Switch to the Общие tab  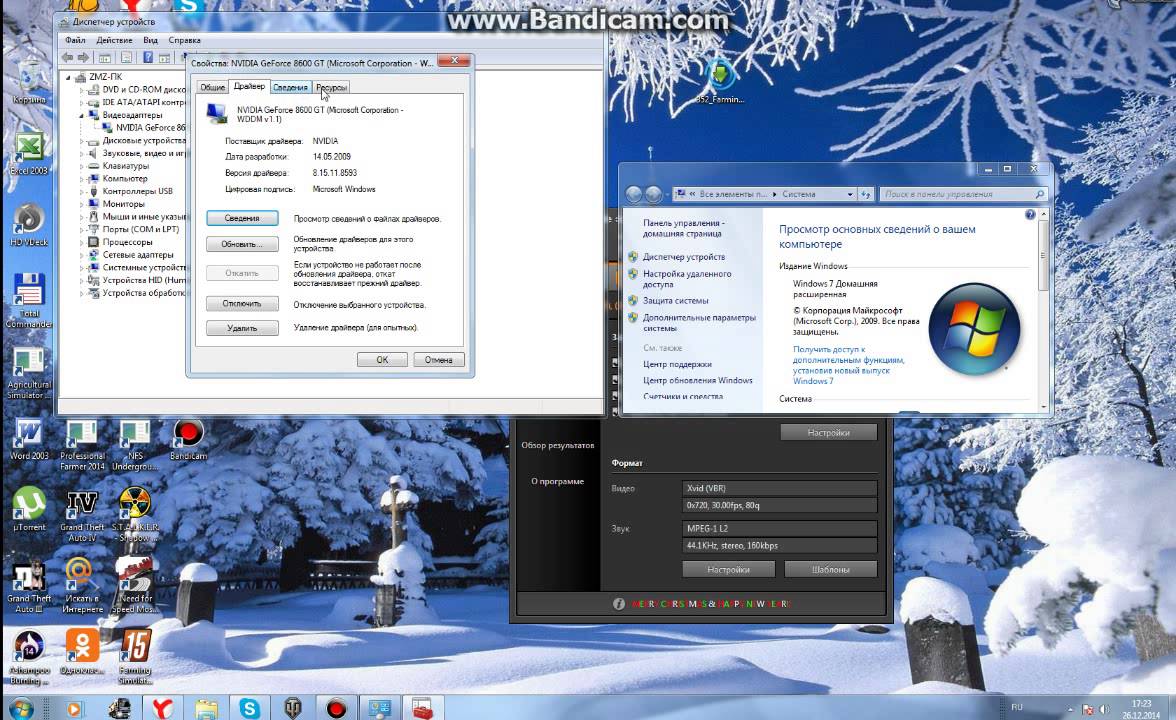[x=212, y=88]
